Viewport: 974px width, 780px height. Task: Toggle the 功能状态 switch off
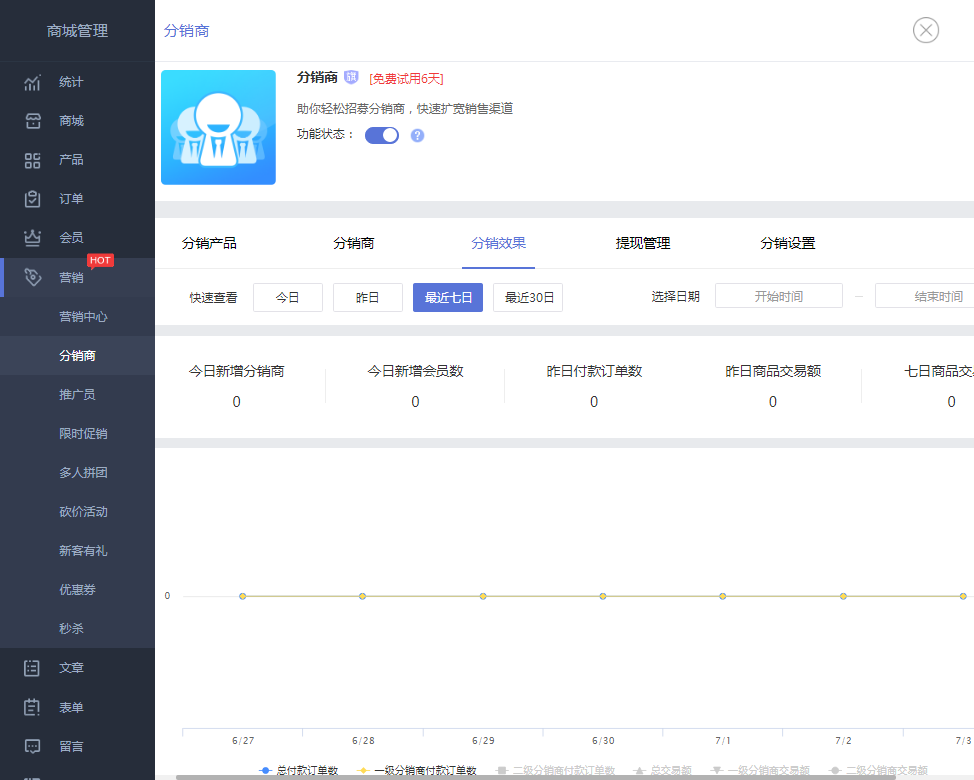tap(381, 135)
